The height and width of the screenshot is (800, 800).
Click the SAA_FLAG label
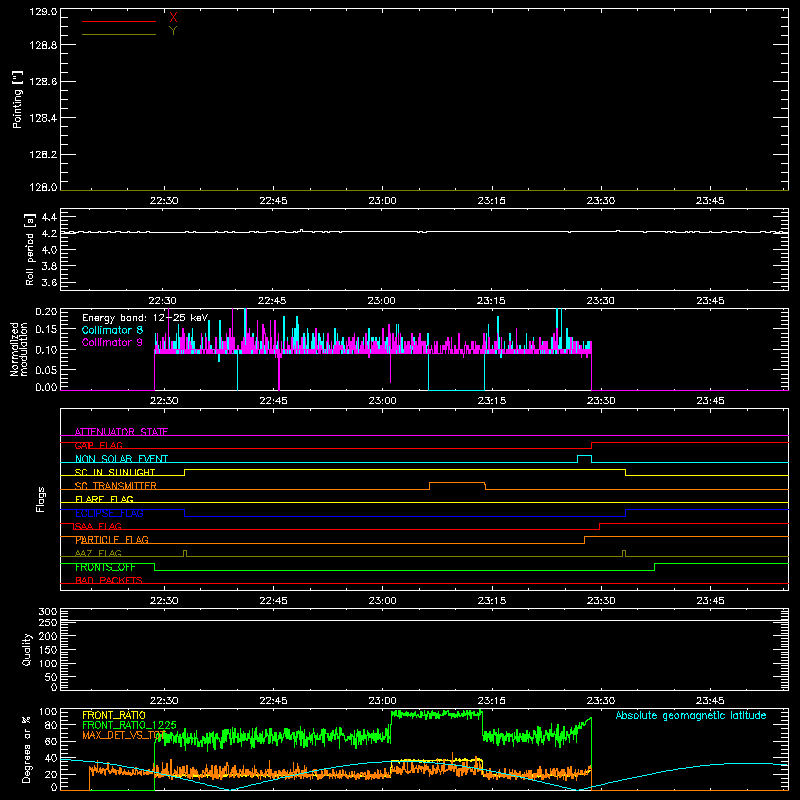(98, 527)
